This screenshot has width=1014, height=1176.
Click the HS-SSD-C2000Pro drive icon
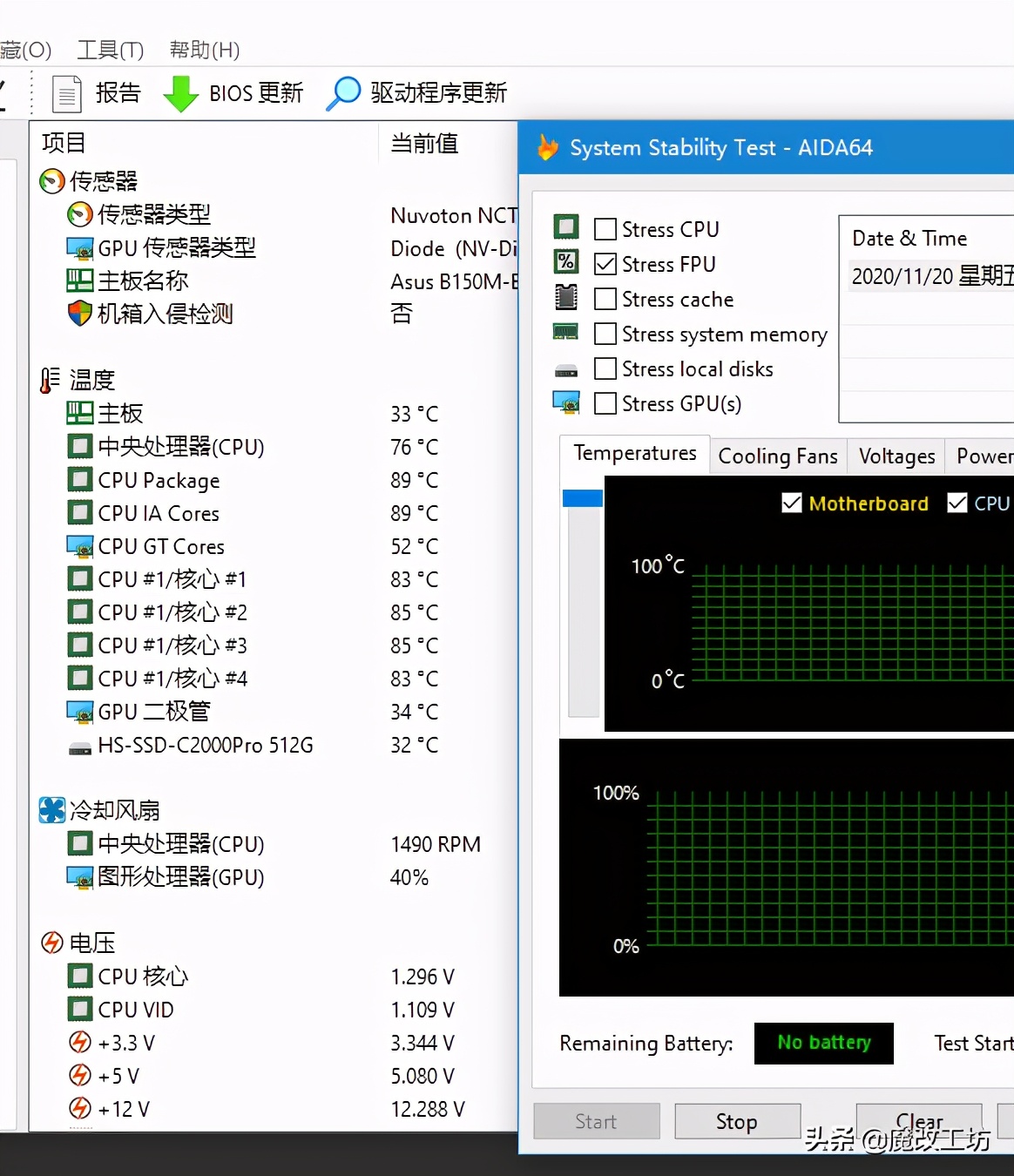click(x=80, y=747)
